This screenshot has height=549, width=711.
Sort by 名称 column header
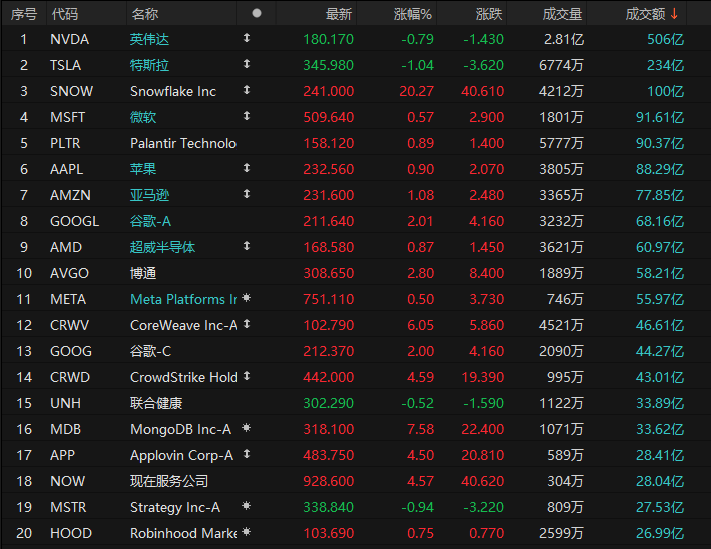145,14
